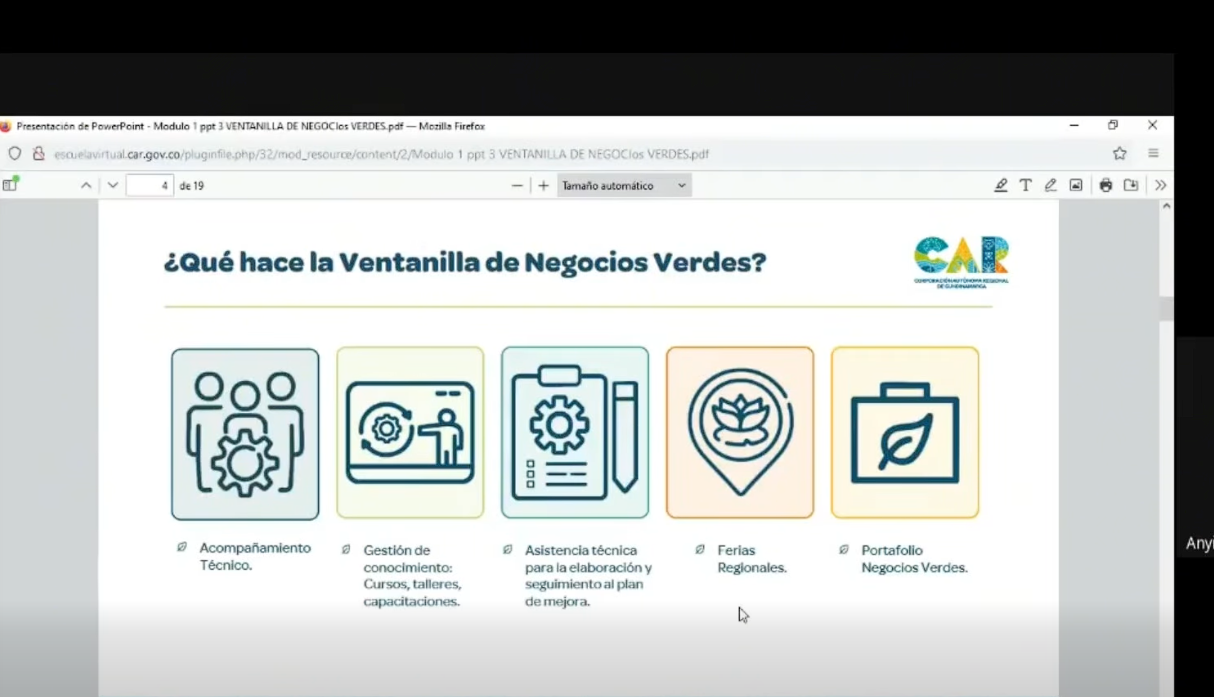Activate the draw/ink annotation tool
This screenshot has width=1214, height=697.
click(1051, 185)
